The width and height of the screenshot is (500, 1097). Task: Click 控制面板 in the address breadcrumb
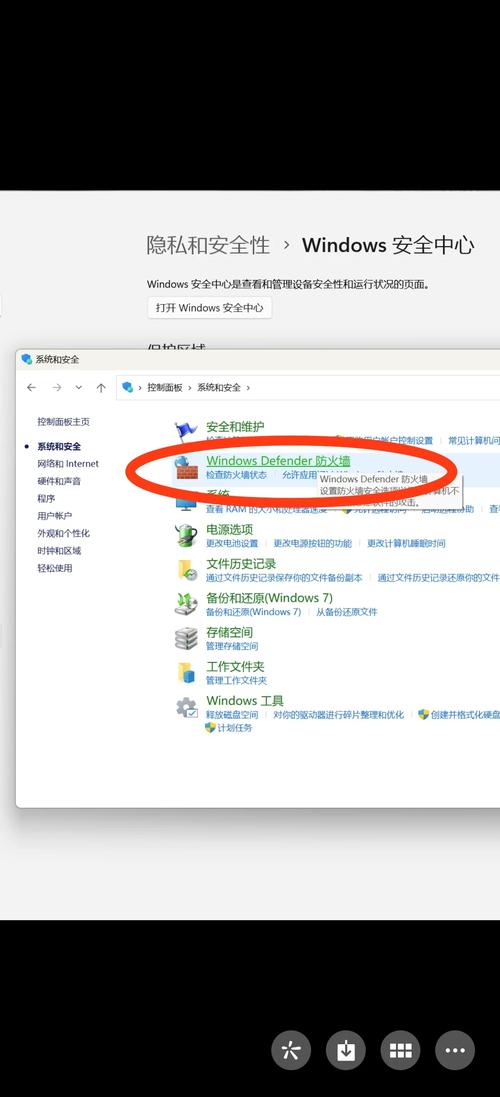pyautogui.click(x=164, y=387)
